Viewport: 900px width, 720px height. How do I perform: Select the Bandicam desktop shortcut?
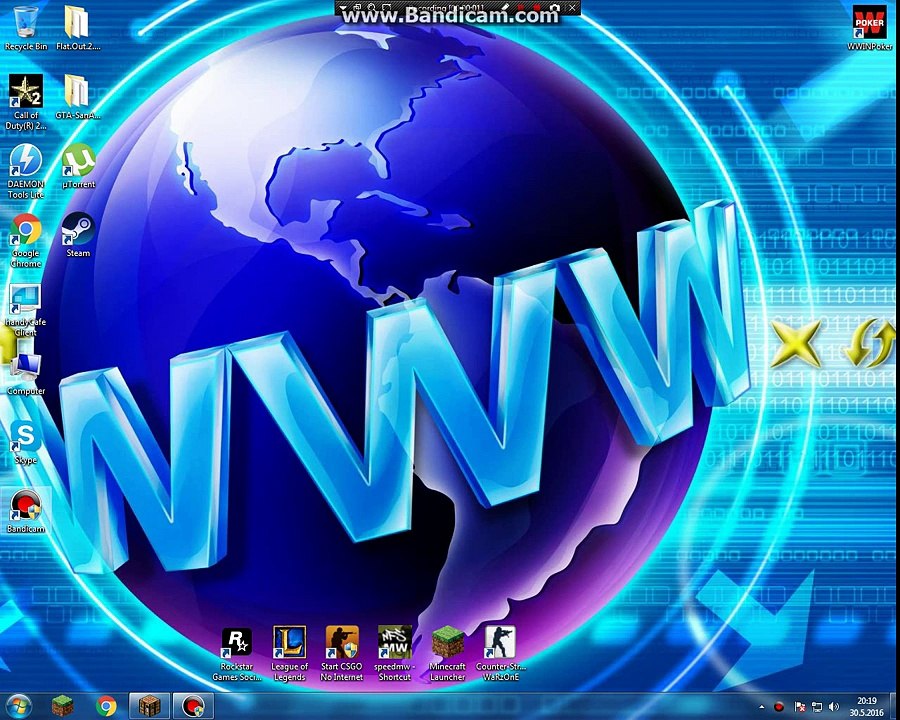26,511
